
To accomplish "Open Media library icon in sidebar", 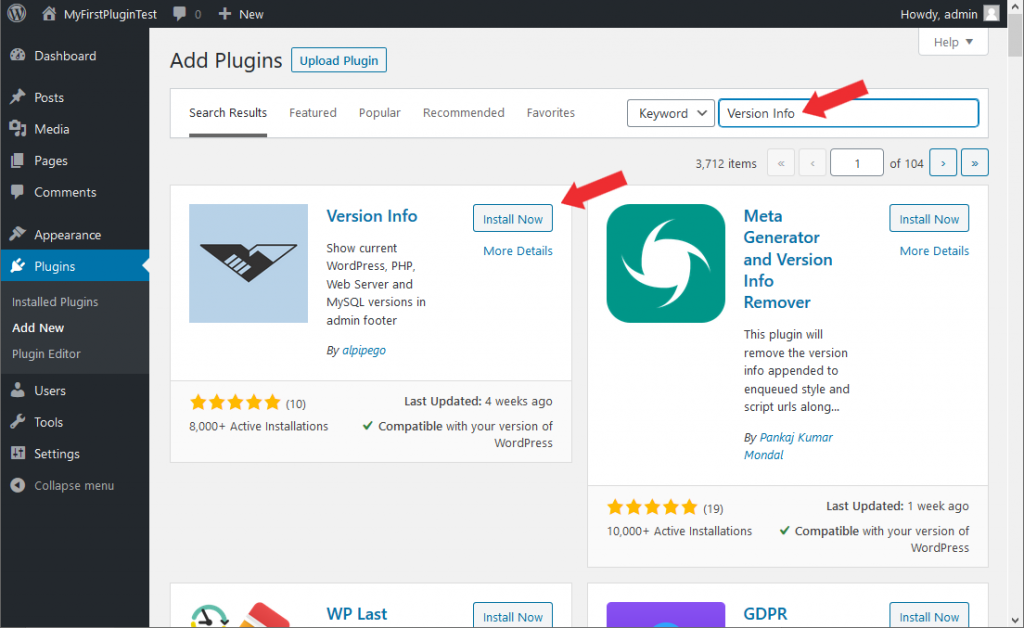I will click(18, 129).
